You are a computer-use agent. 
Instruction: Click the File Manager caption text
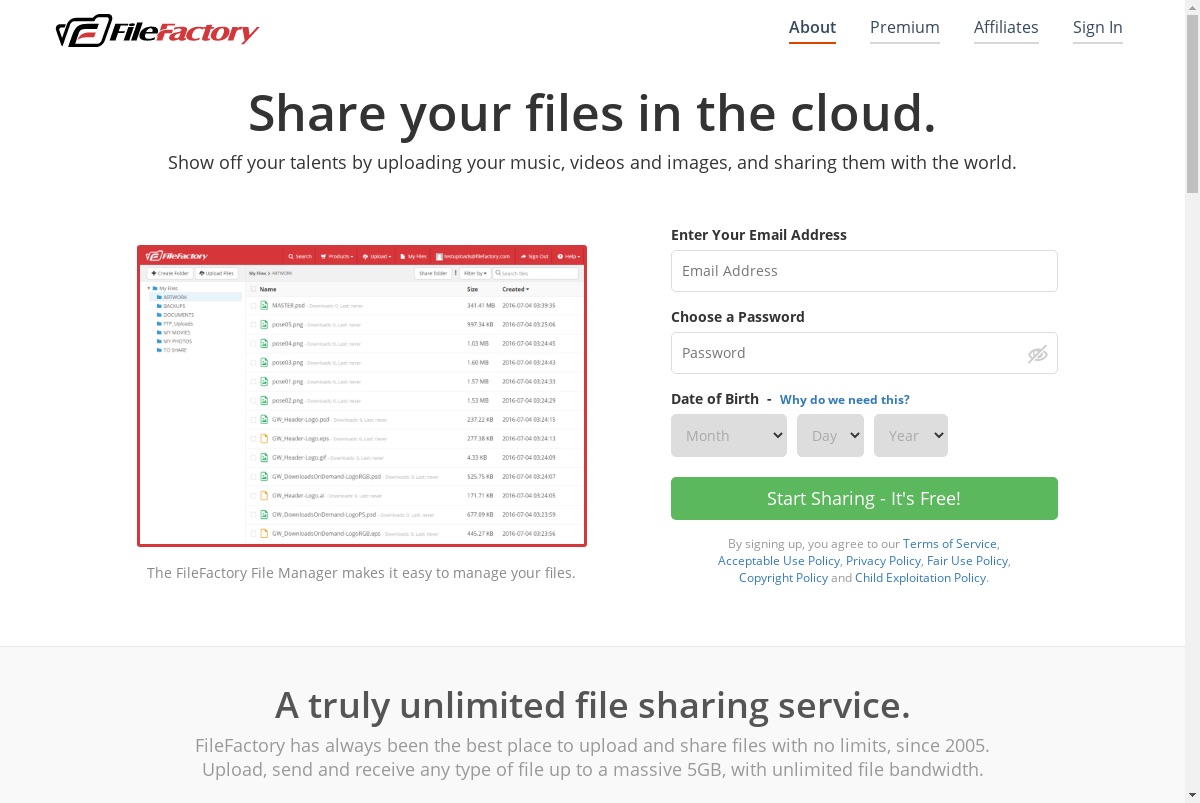[361, 573]
